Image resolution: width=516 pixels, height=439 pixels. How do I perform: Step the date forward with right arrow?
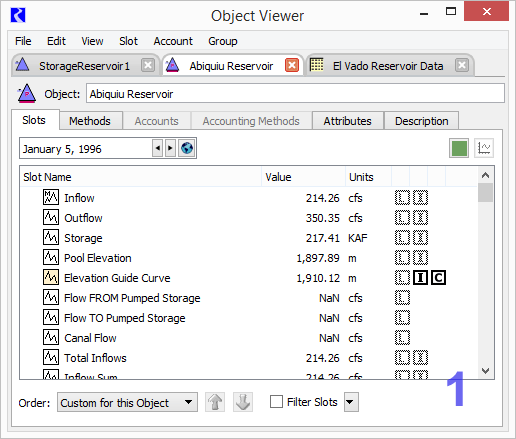coord(170,148)
